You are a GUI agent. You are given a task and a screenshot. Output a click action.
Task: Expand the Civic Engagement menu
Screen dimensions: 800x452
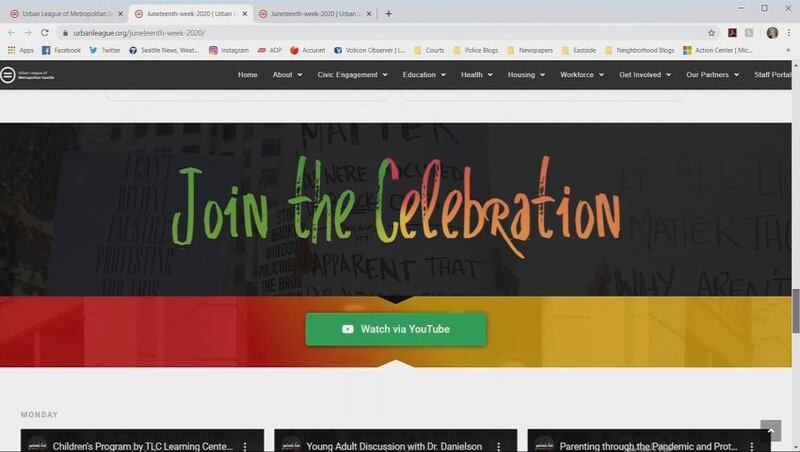352,74
